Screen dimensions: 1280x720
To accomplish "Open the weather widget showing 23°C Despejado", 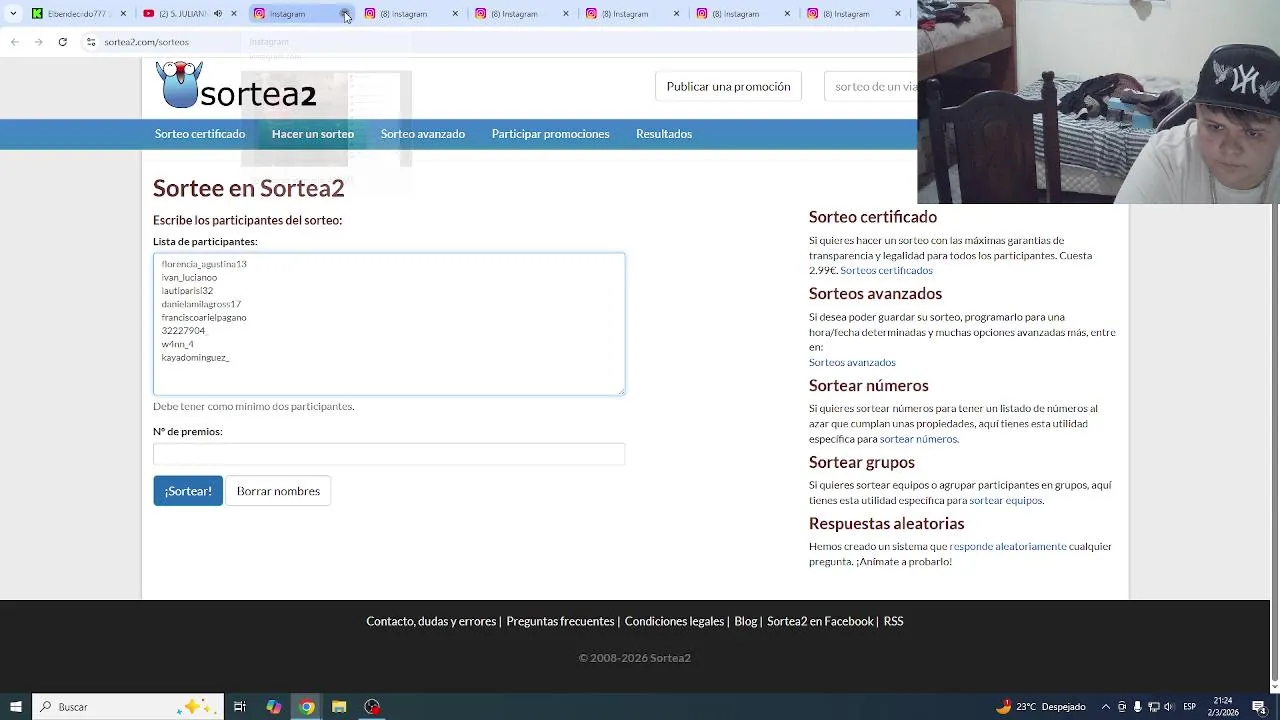I will coord(1040,707).
